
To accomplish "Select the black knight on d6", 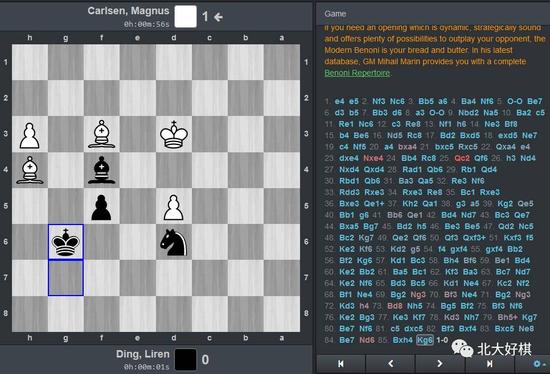I will click(x=174, y=242).
